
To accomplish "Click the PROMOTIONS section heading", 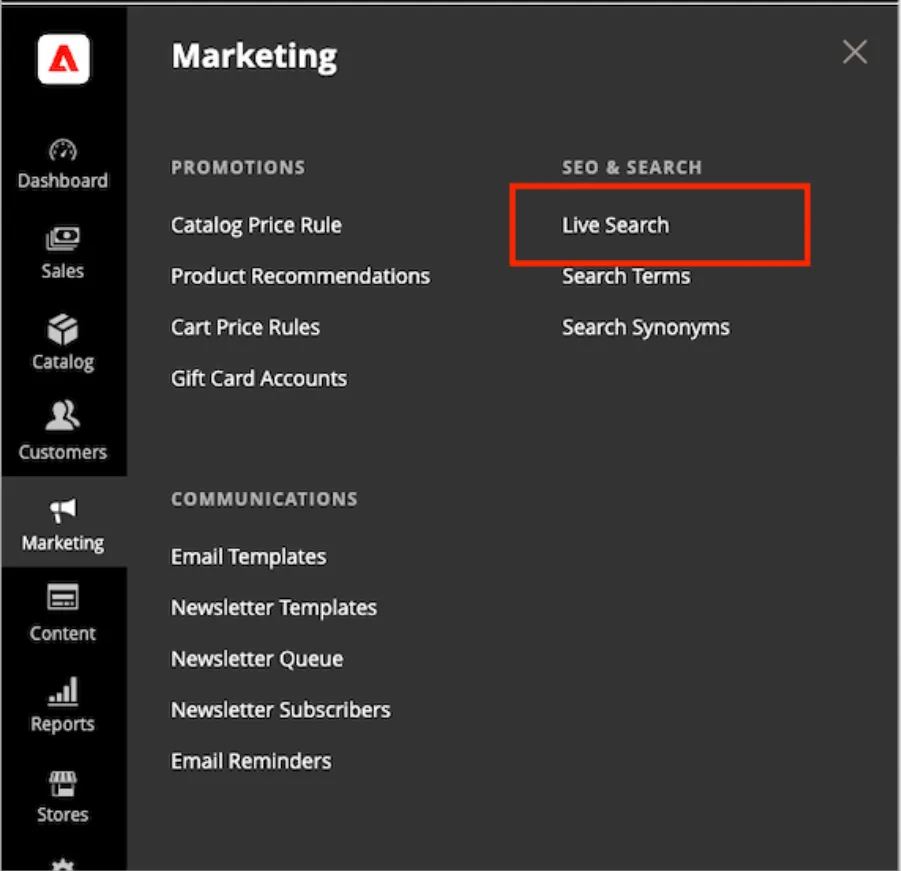I will pos(238,168).
